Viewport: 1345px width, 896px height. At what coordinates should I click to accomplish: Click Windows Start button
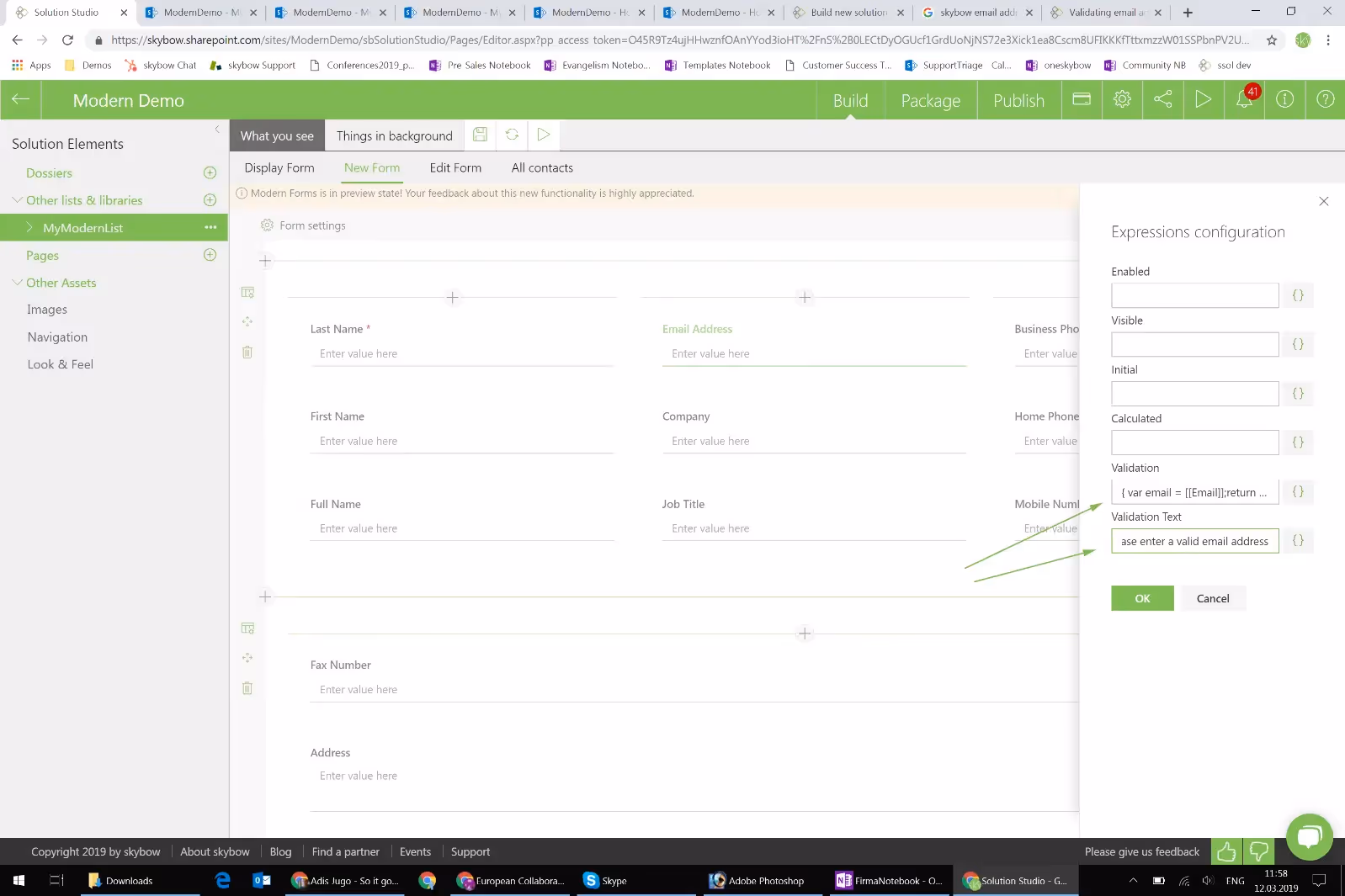[x=19, y=881]
